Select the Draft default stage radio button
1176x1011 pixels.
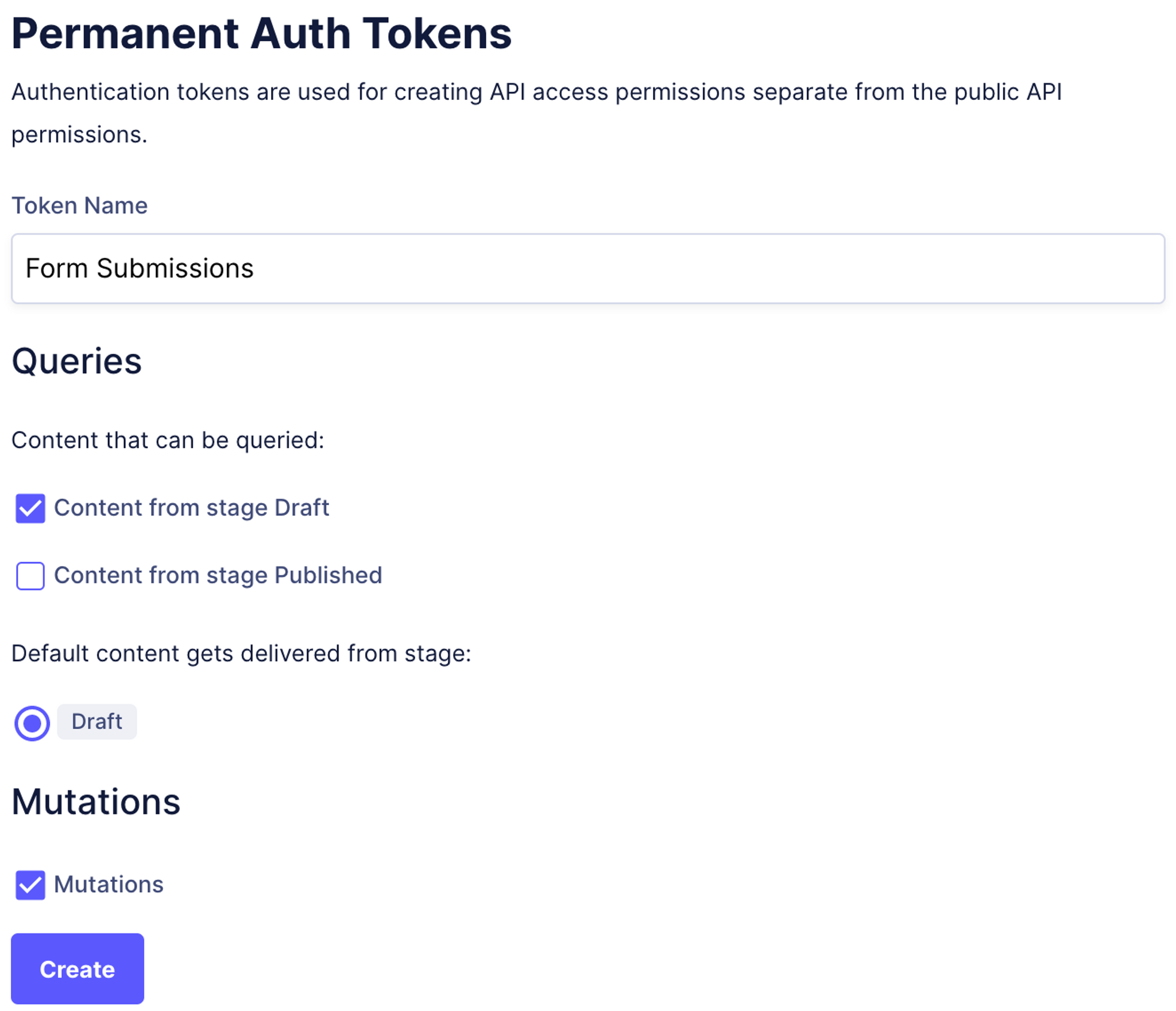pos(32,722)
